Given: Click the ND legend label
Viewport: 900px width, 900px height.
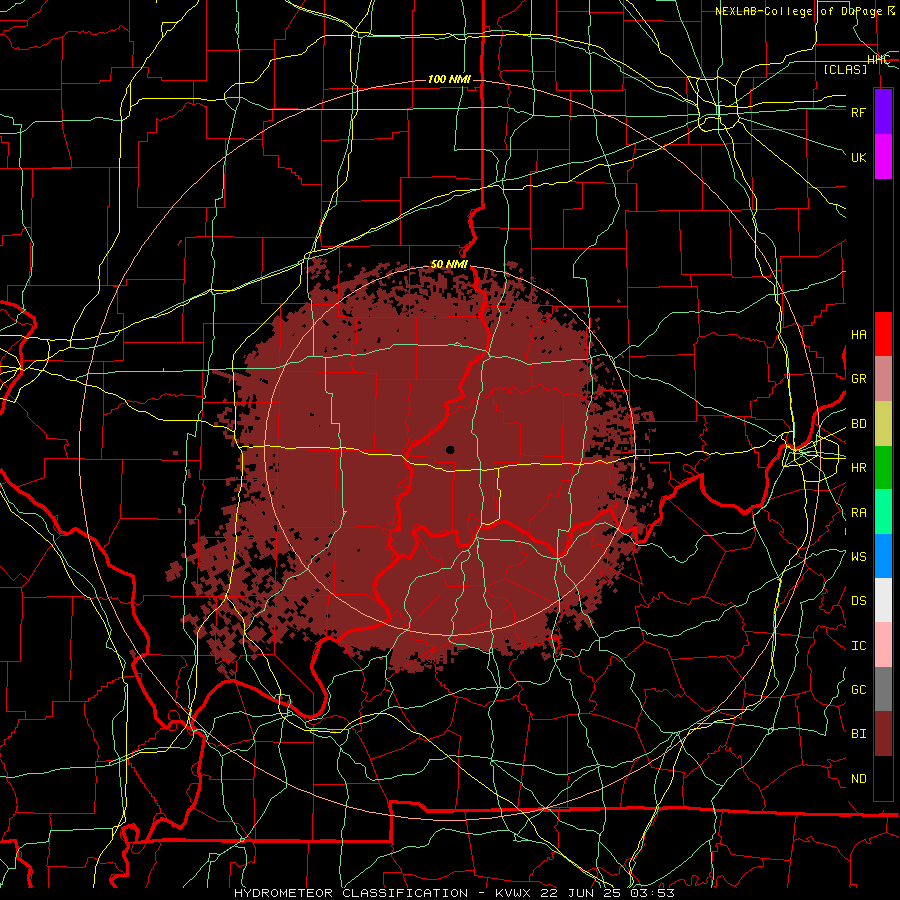Looking at the screenshot, I should click(858, 779).
